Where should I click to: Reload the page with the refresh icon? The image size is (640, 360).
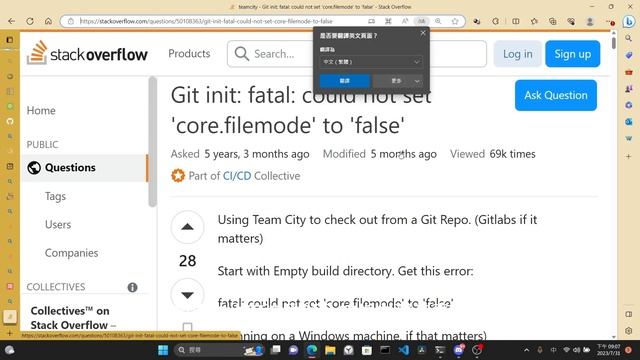[x=30, y=21]
